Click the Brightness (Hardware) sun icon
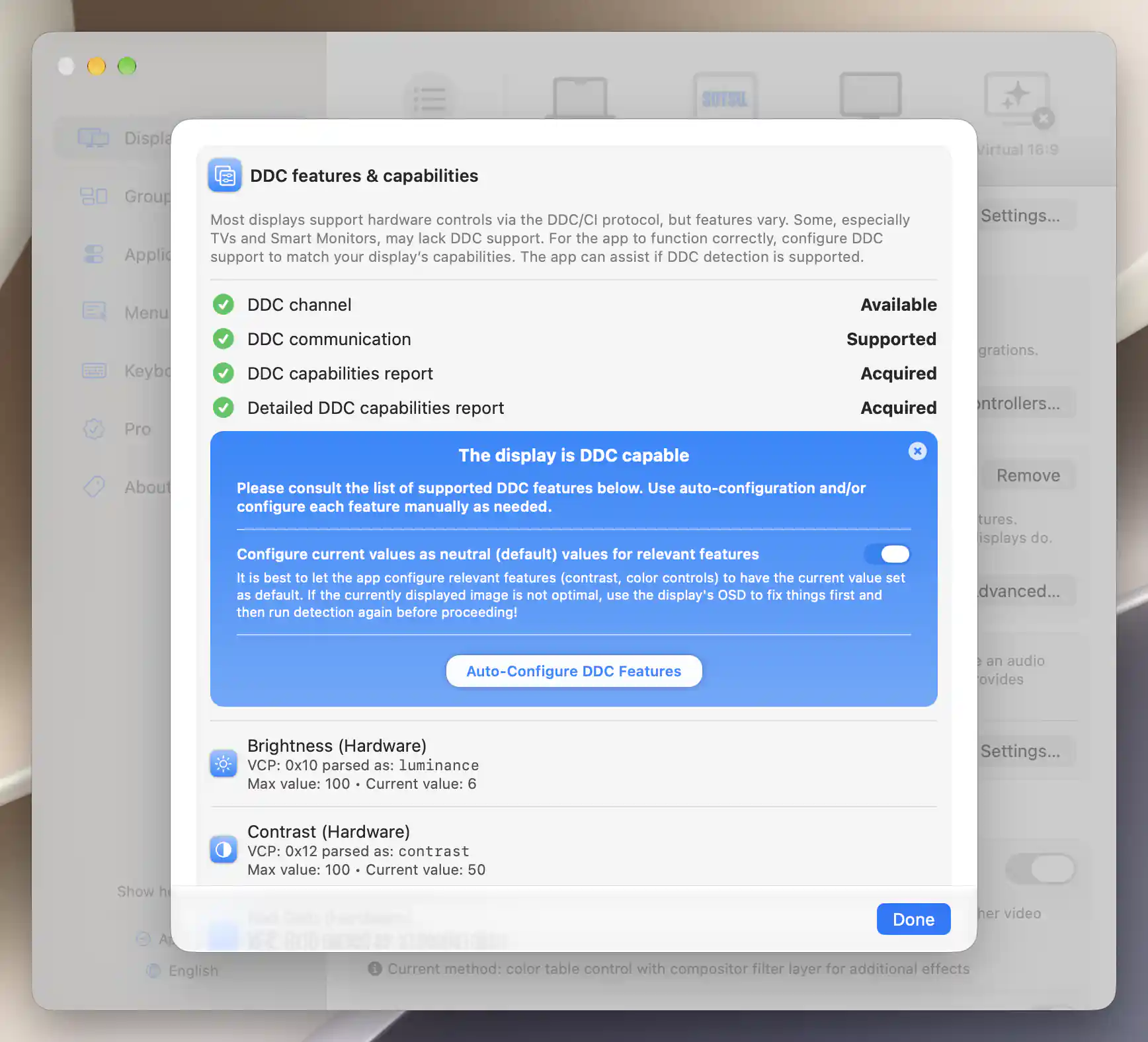This screenshot has width=1148, height=1042. (224, 764)
